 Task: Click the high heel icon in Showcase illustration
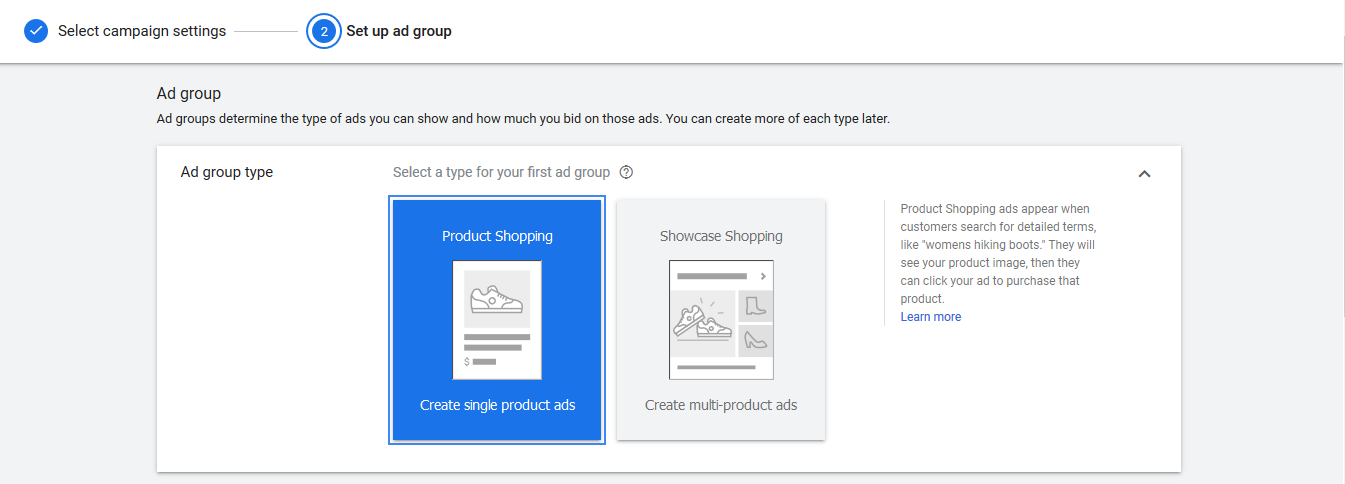[755, 341]
